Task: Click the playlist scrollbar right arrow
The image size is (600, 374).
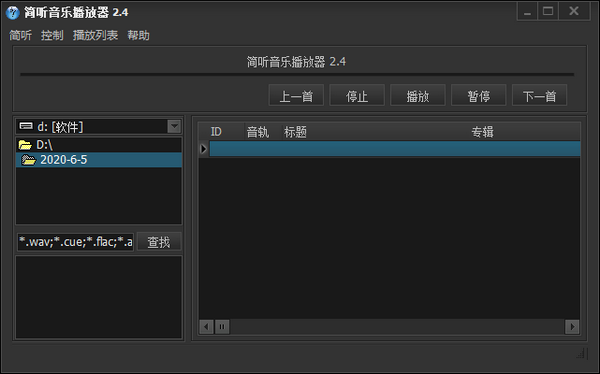Action: click(x=572, y=327)
